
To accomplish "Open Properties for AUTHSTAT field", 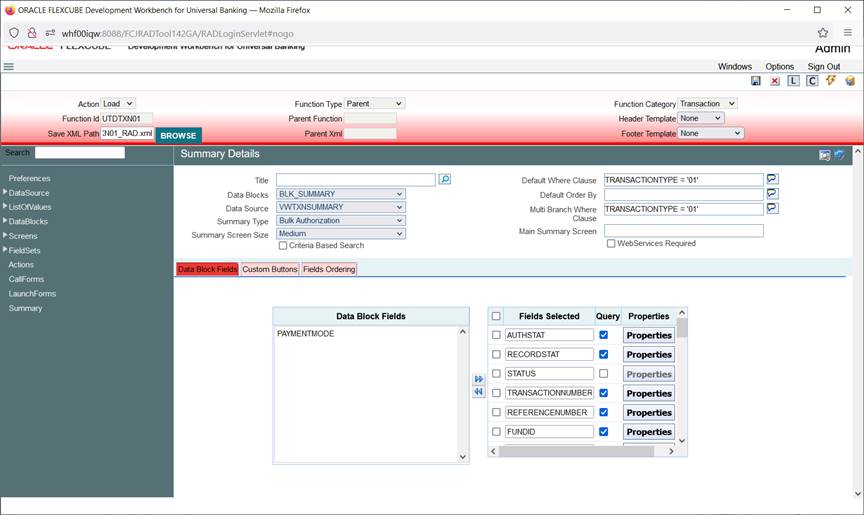I will pos(649,335).
